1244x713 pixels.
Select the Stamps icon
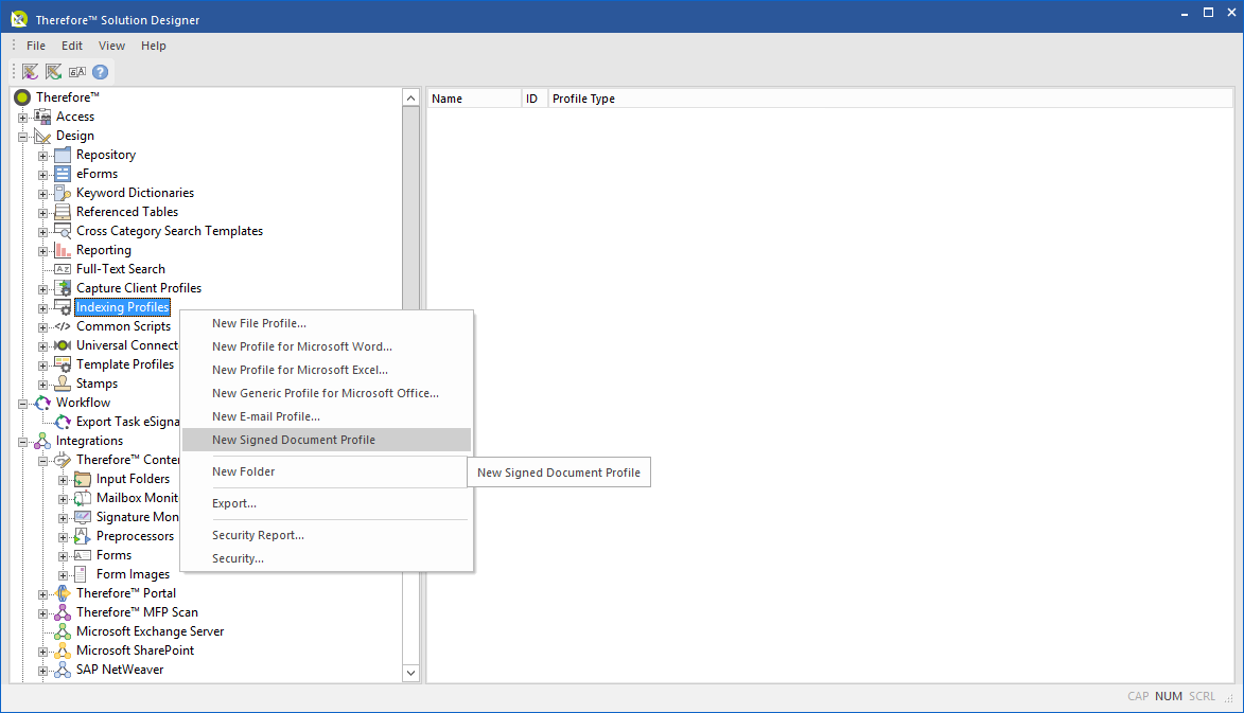point(64,383)
